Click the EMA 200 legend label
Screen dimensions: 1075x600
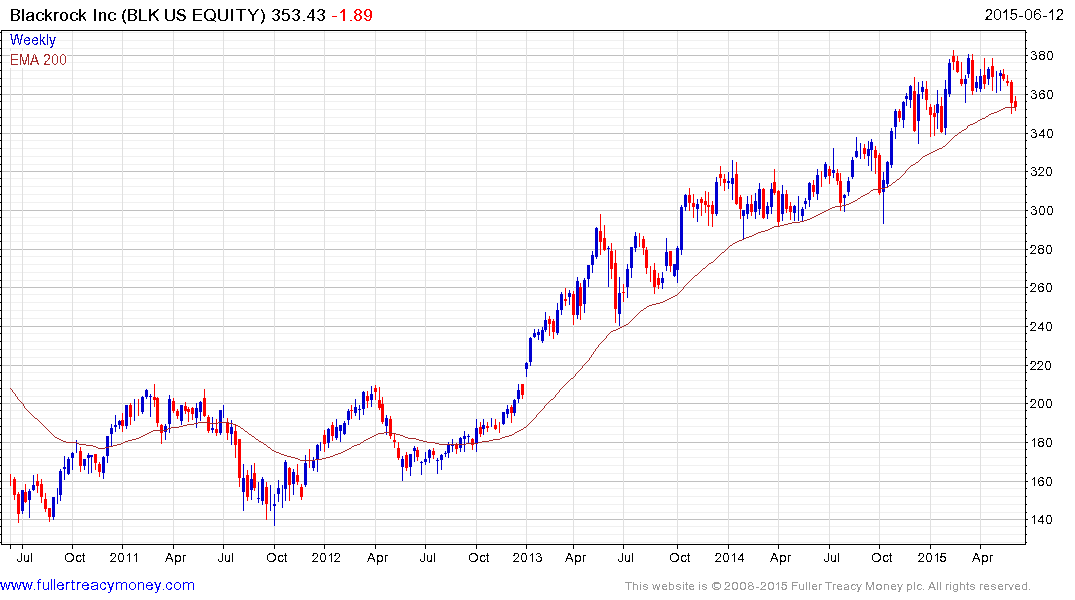(38, 60)
